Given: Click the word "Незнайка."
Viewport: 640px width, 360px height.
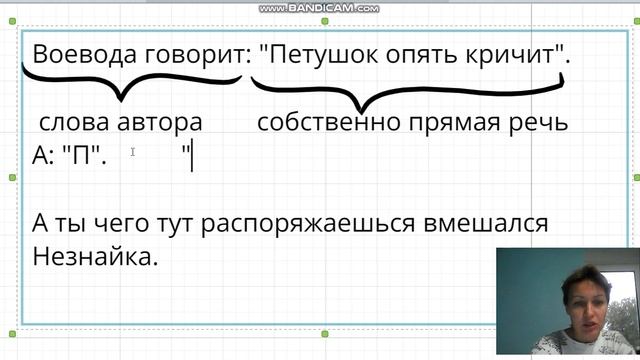Looking at the screenshot, I should point(95,257).
